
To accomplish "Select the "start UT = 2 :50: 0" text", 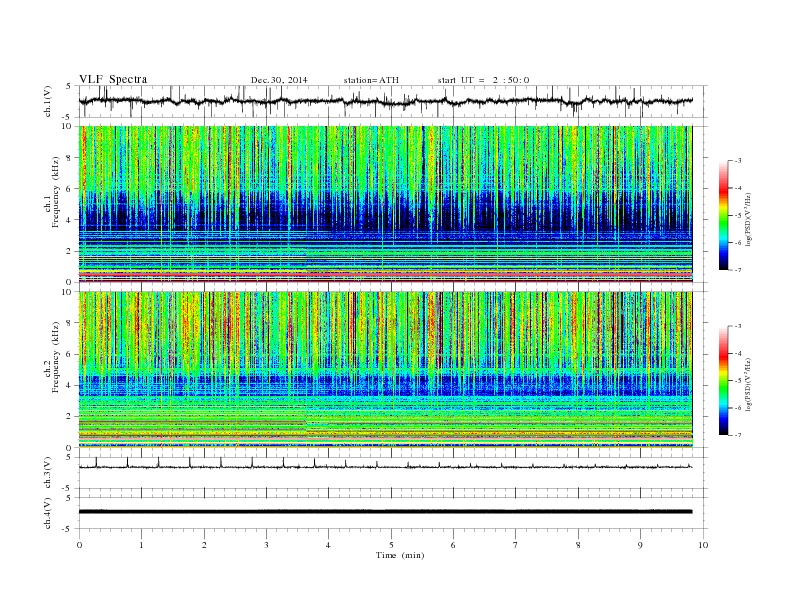I will 483,80.
